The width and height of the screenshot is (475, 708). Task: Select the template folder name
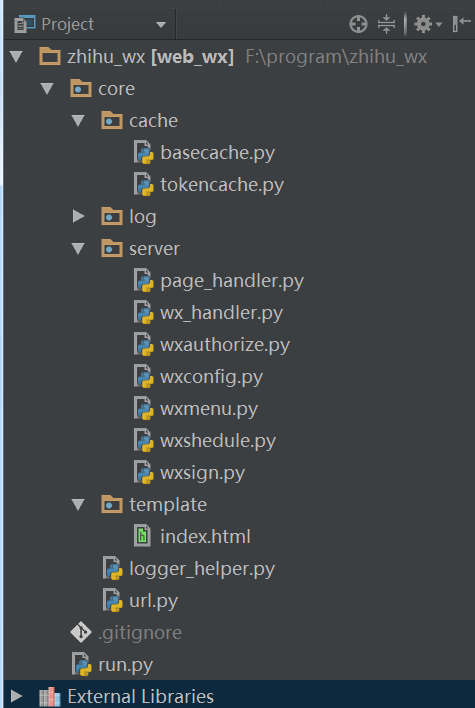coord(168,505)
